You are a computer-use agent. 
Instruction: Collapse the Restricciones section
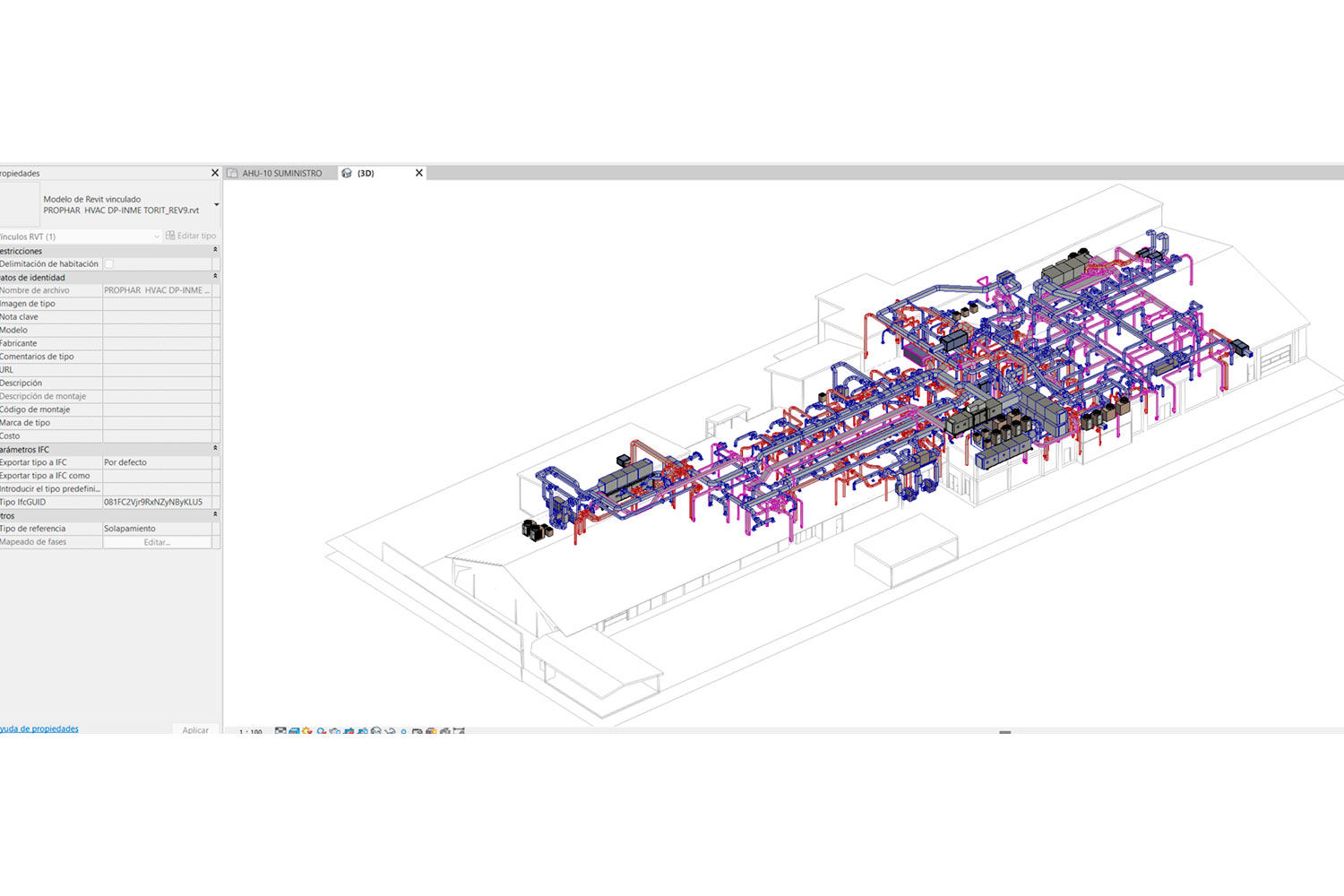point(215,250)
